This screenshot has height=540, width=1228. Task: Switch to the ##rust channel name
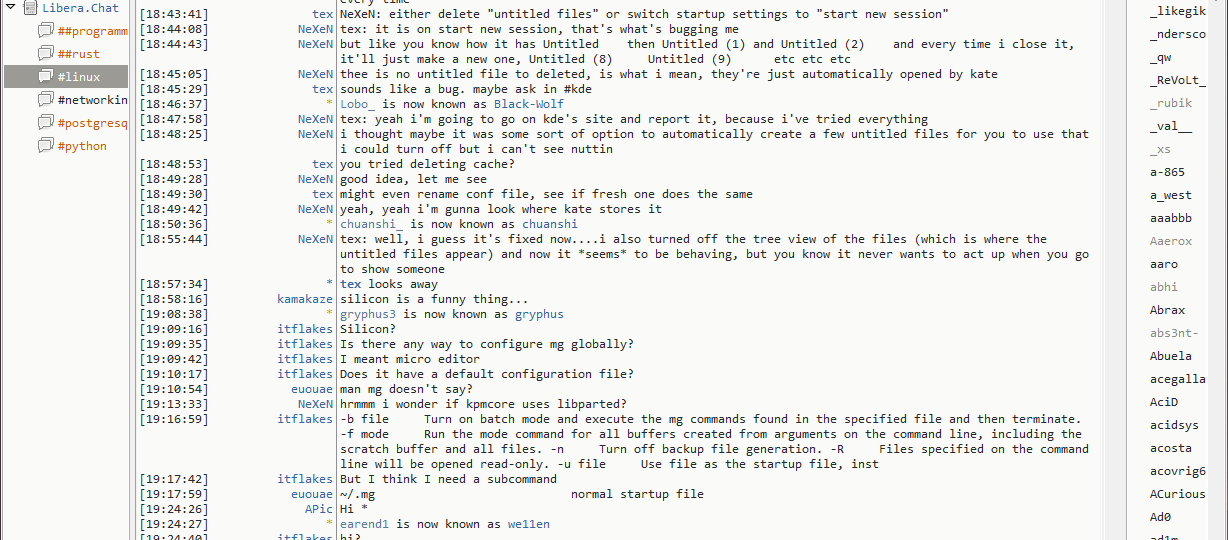79,54
